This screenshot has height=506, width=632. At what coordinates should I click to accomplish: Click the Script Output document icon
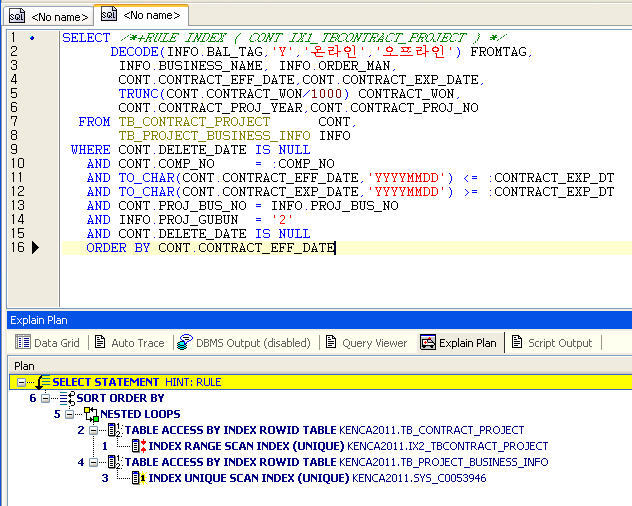(517, 342)
